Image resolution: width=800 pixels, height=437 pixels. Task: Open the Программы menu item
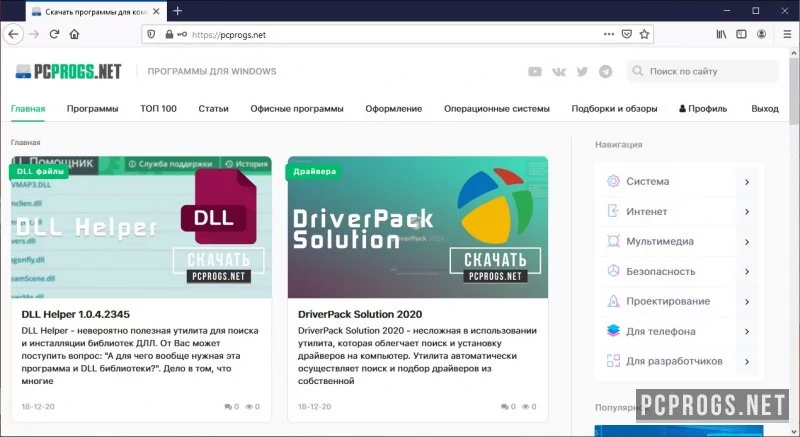tap(92, 109)
